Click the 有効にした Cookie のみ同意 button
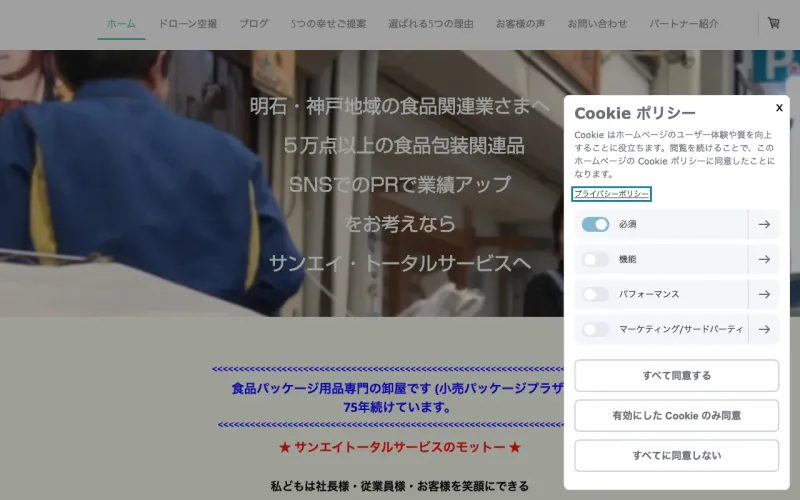Screen dimensions: 800x500 click(677, 415)
